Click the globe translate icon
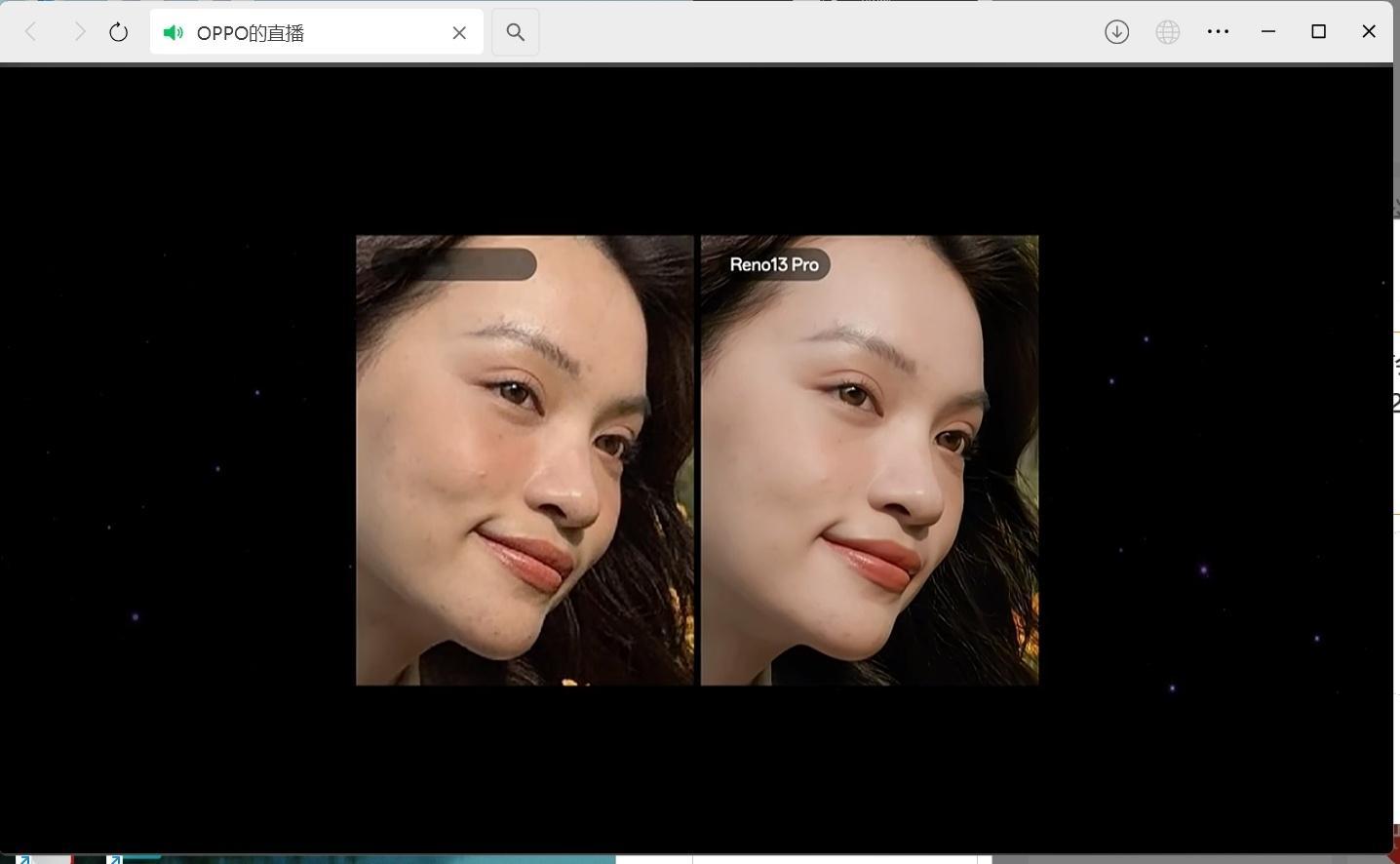 pos(1168,32)
